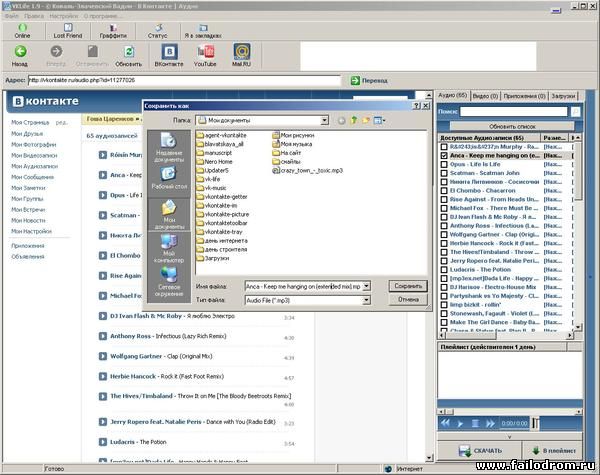
Task: Click the Сохранить button
Action: (x=408, y=286)
